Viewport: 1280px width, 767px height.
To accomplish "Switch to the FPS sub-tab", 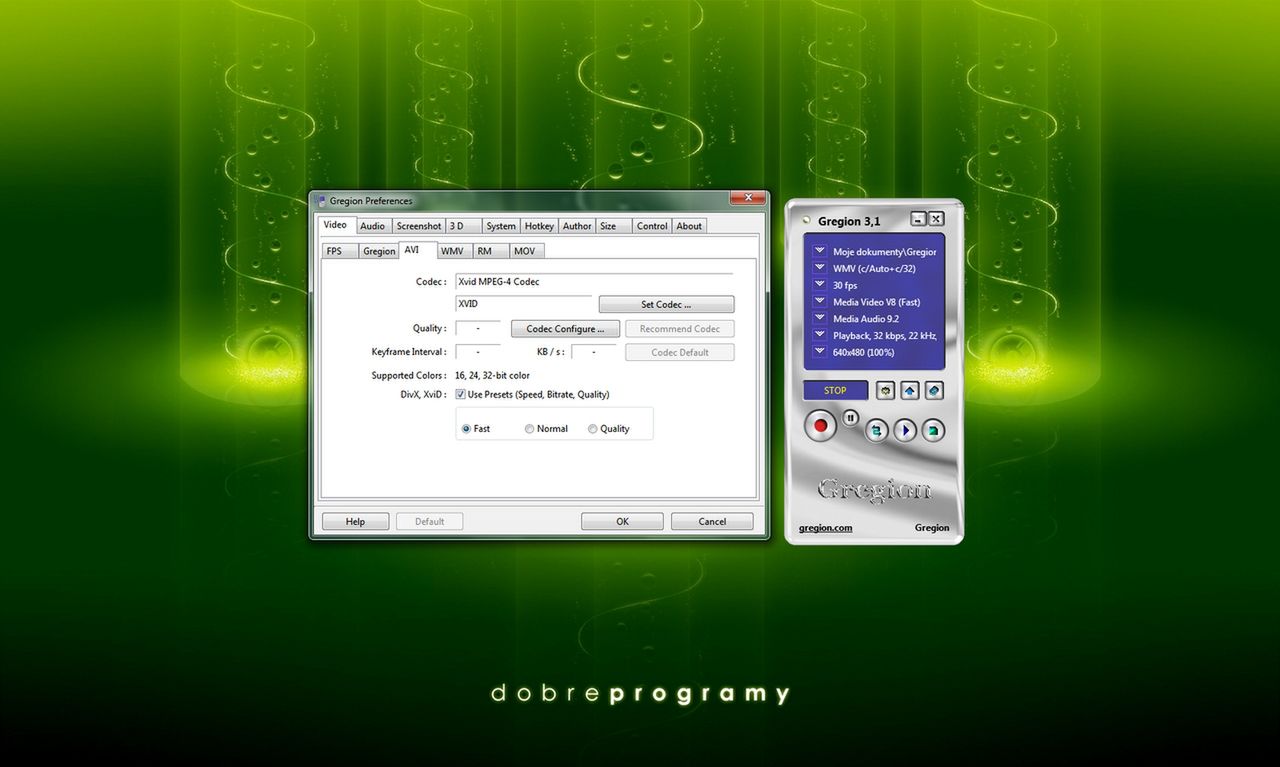I will (340, 251).
